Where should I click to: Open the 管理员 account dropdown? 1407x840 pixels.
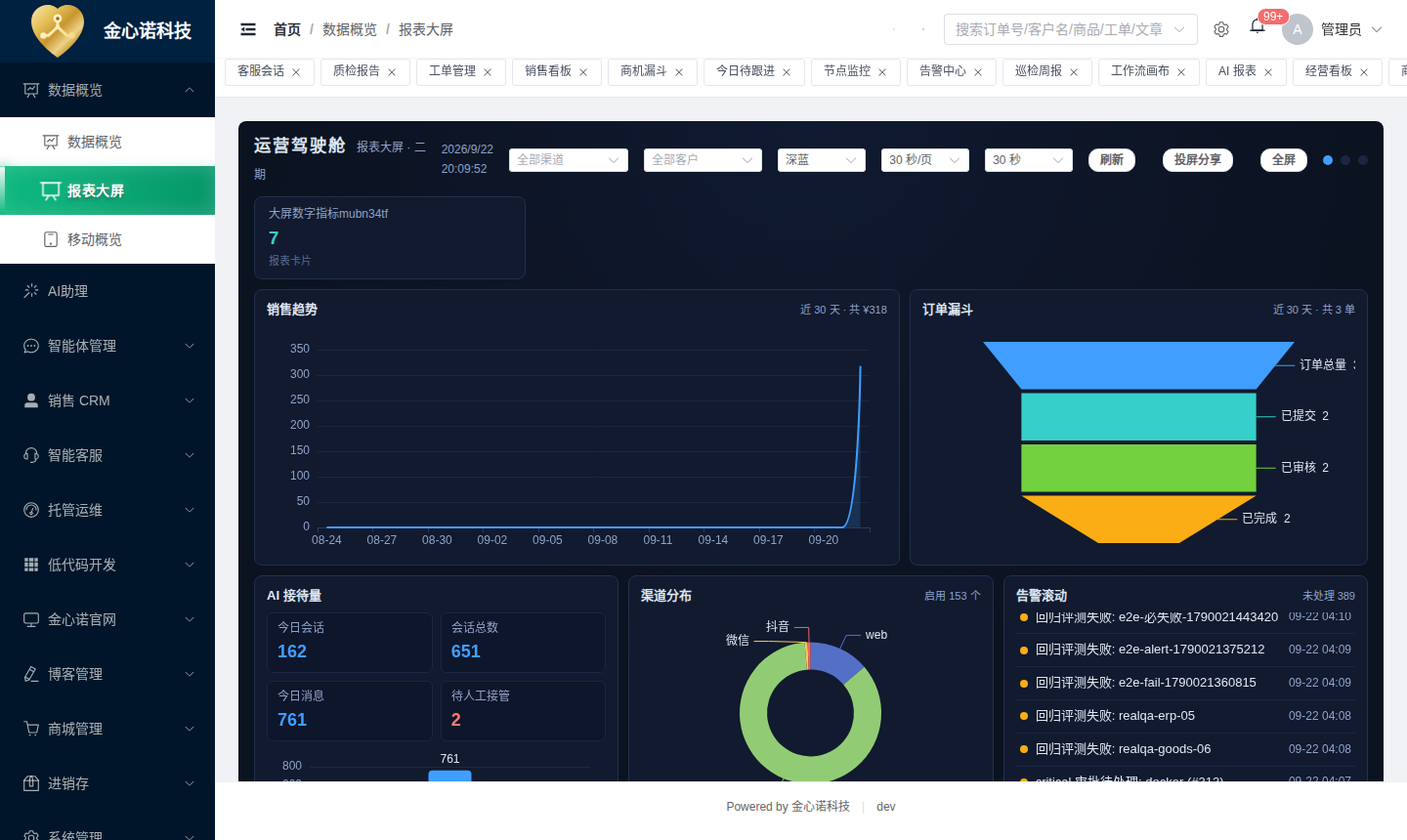tap(1352, 29)
